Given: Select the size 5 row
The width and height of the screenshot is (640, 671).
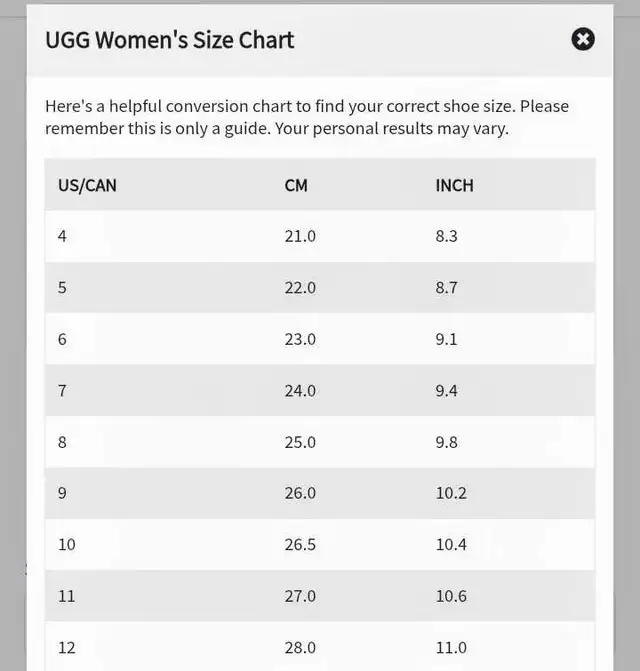Looking at the screenshot, I should coord(320,287).
